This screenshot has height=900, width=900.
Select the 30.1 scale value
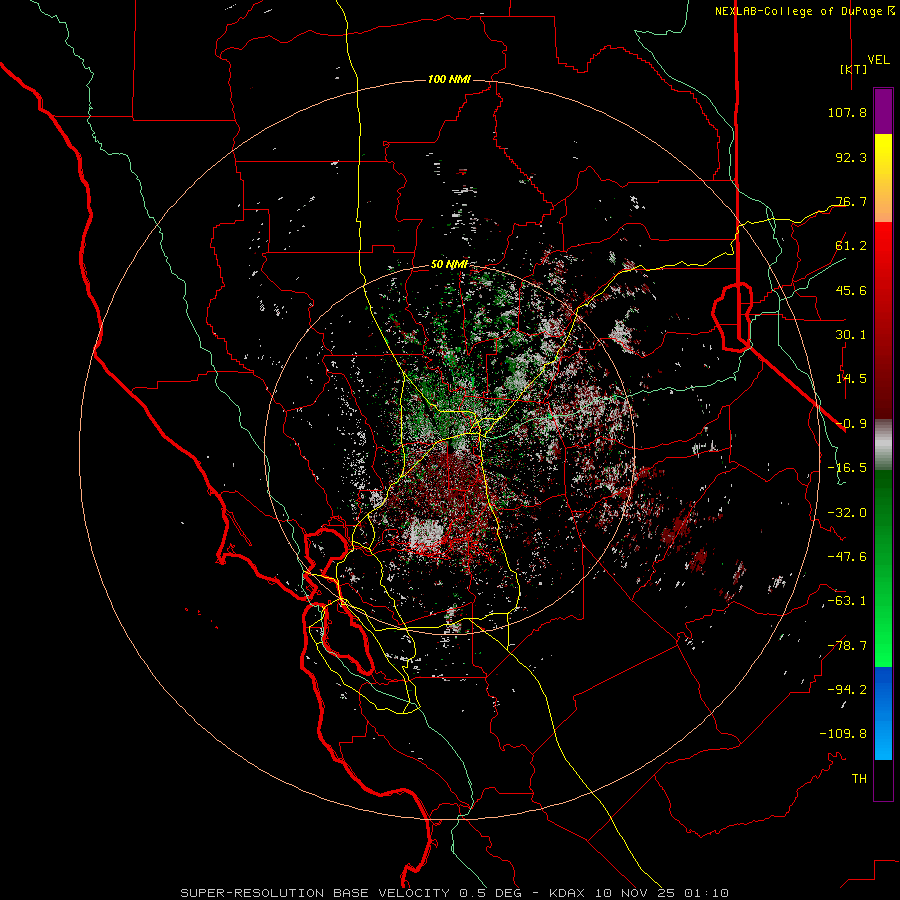pos(851,335)
